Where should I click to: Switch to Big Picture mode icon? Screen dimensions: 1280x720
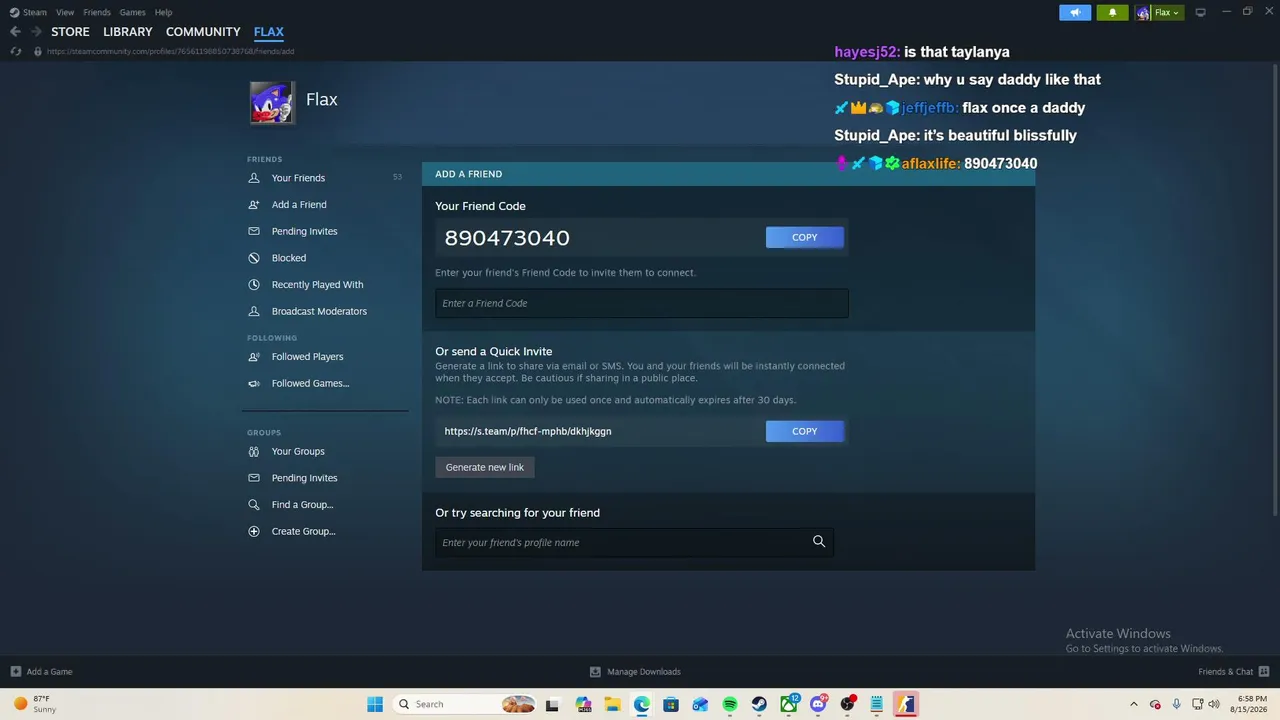pos(1201,12)
